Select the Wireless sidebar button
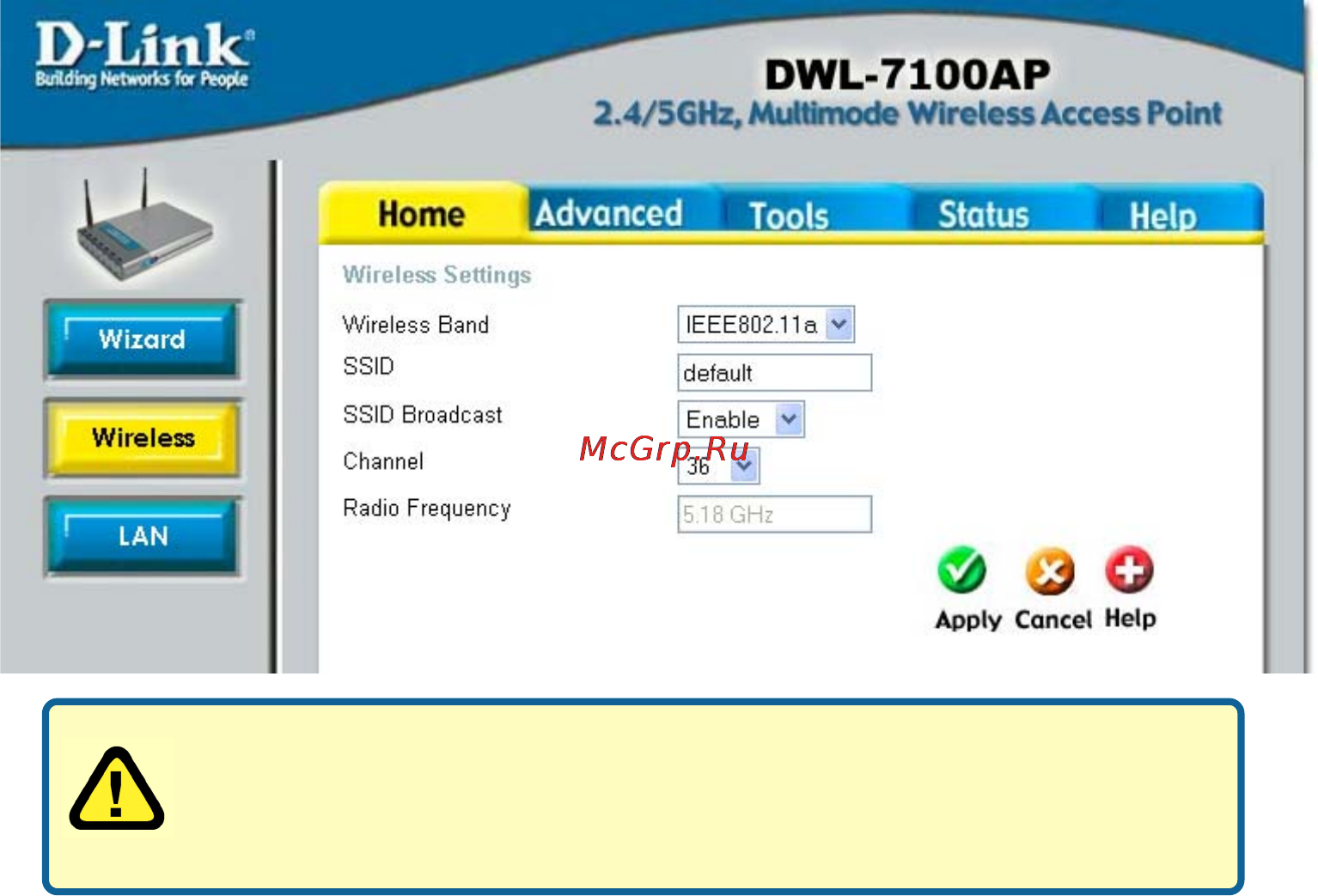 [x=143, y=438]
